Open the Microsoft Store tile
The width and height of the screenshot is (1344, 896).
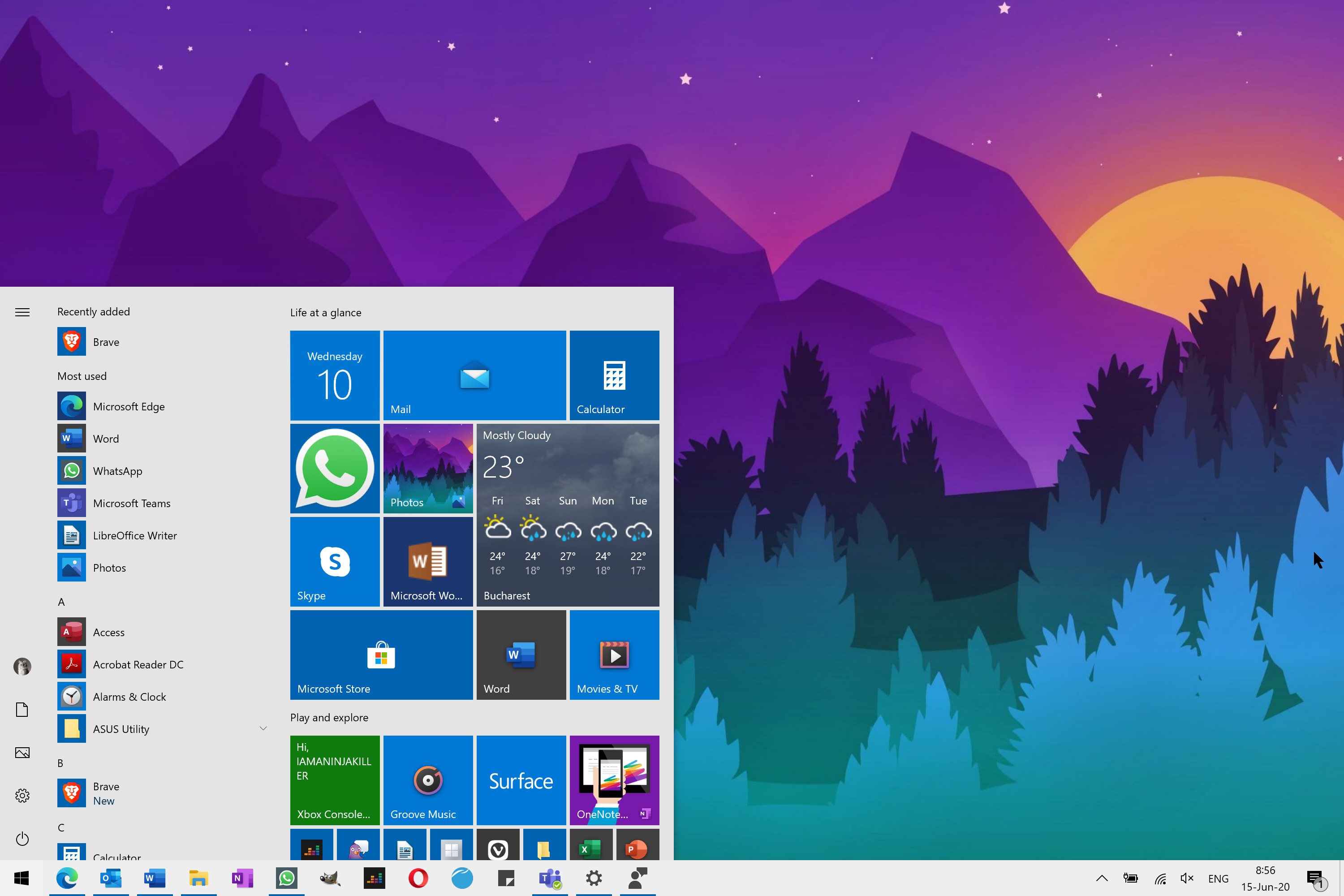tap(381, 655)
